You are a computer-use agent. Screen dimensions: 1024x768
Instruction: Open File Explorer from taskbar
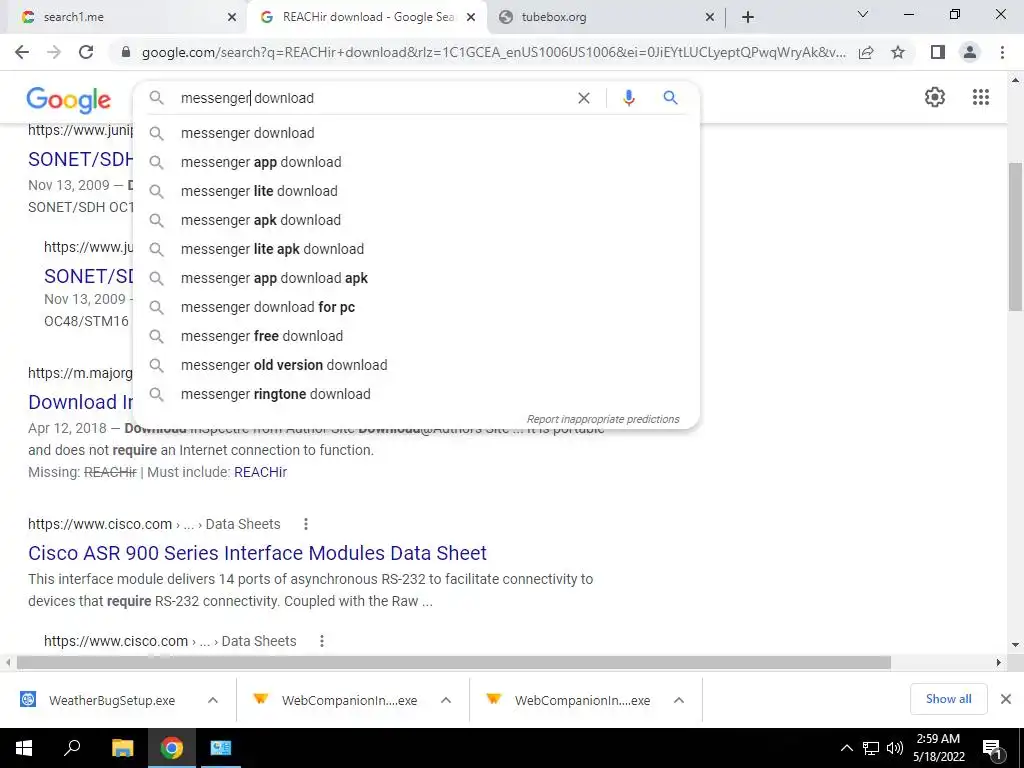122,748
